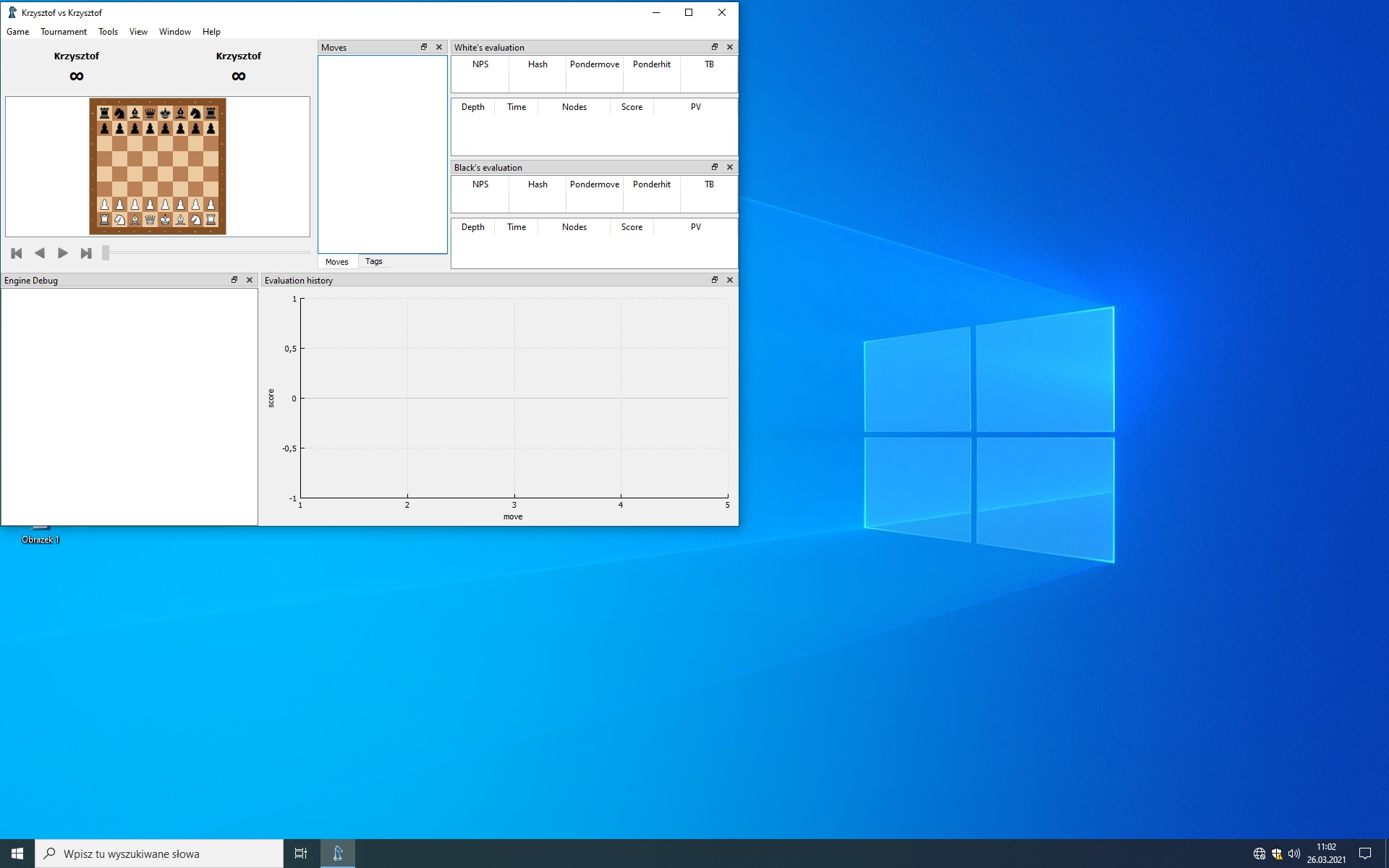
Task: Float the Evaluation history panel
Action: click(715, 280)
